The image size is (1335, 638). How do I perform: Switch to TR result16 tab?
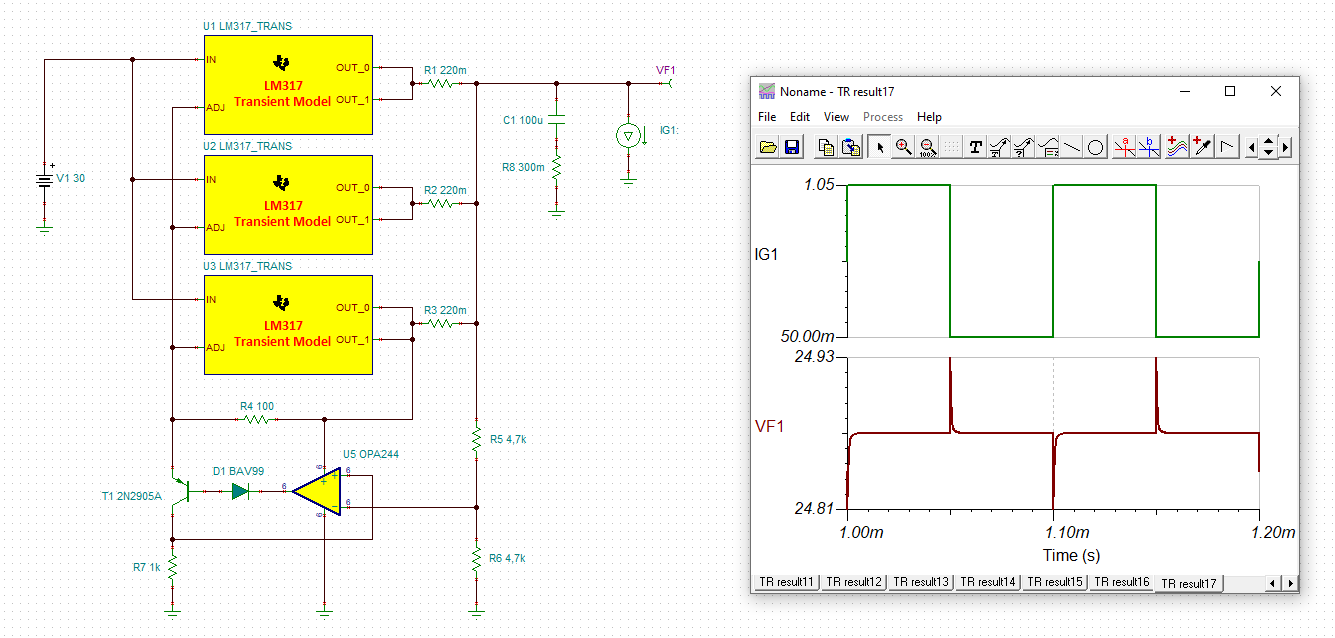1123,582
